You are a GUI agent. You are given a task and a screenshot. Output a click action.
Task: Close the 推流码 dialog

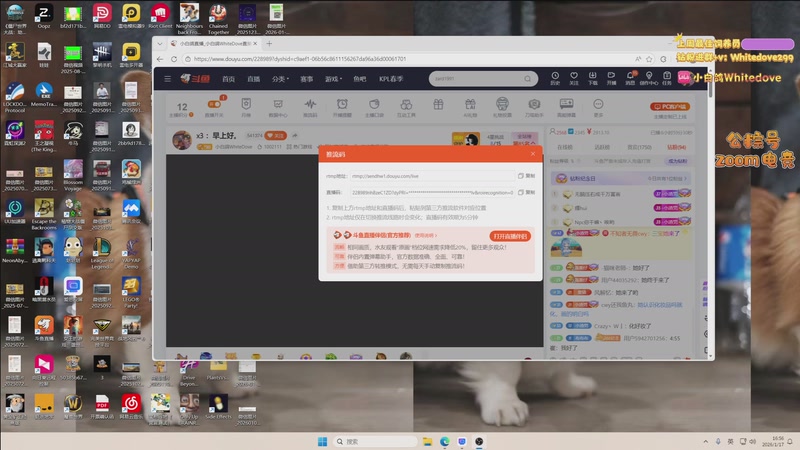[x=533, y=154]
